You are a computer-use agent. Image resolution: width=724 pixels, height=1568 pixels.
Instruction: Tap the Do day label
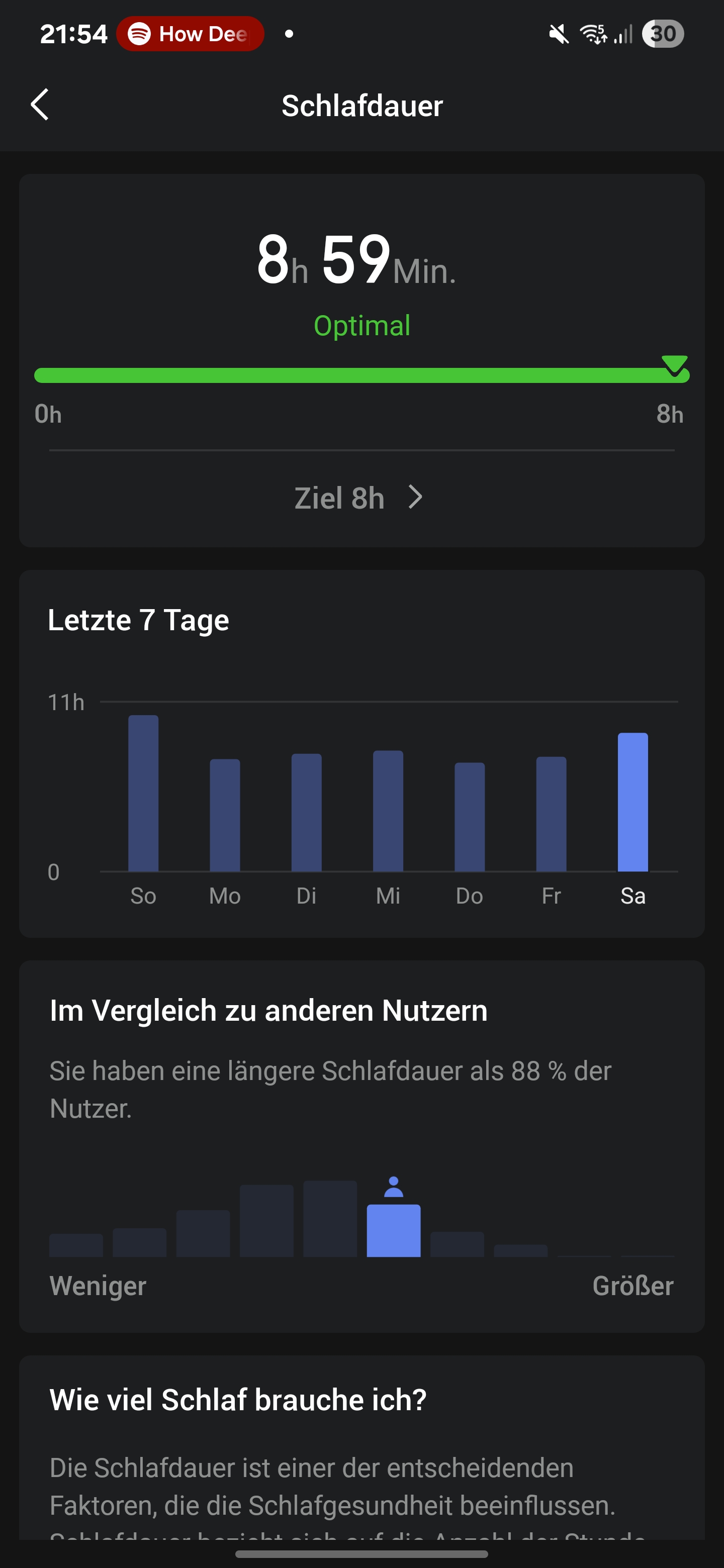[x=470, y=896]
